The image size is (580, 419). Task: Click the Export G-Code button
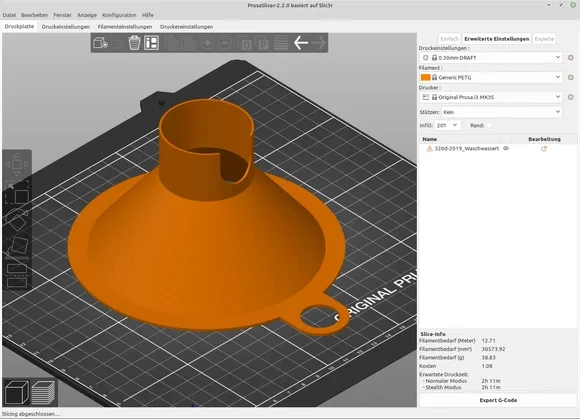pos(498,400)
